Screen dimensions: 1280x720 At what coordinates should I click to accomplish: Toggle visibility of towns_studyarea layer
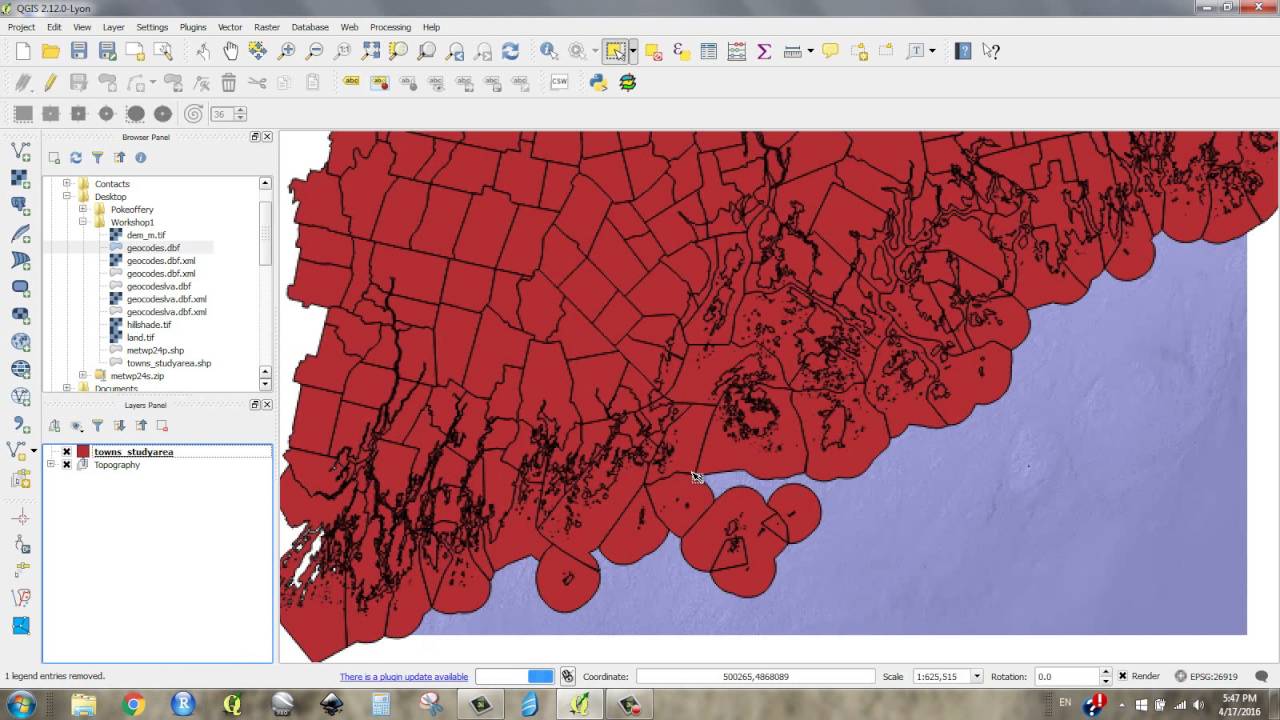(x=67, y=452)
